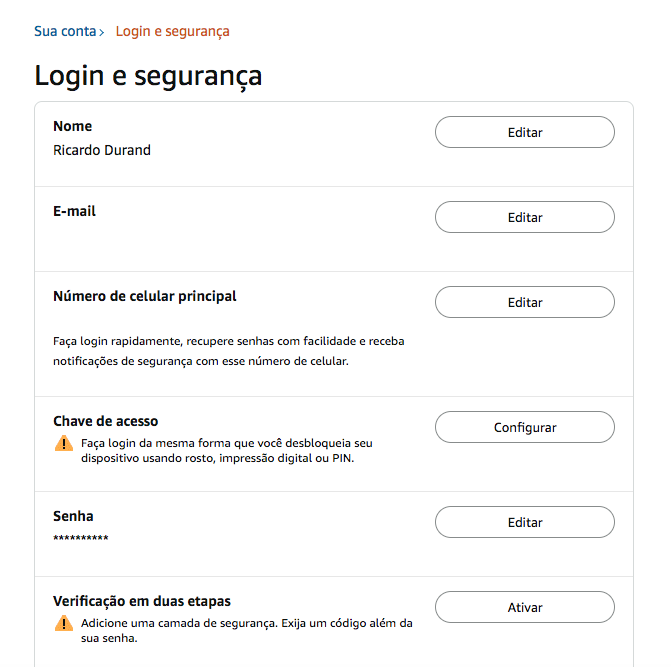Click the Login e segurança page heading

coord(148,77)
